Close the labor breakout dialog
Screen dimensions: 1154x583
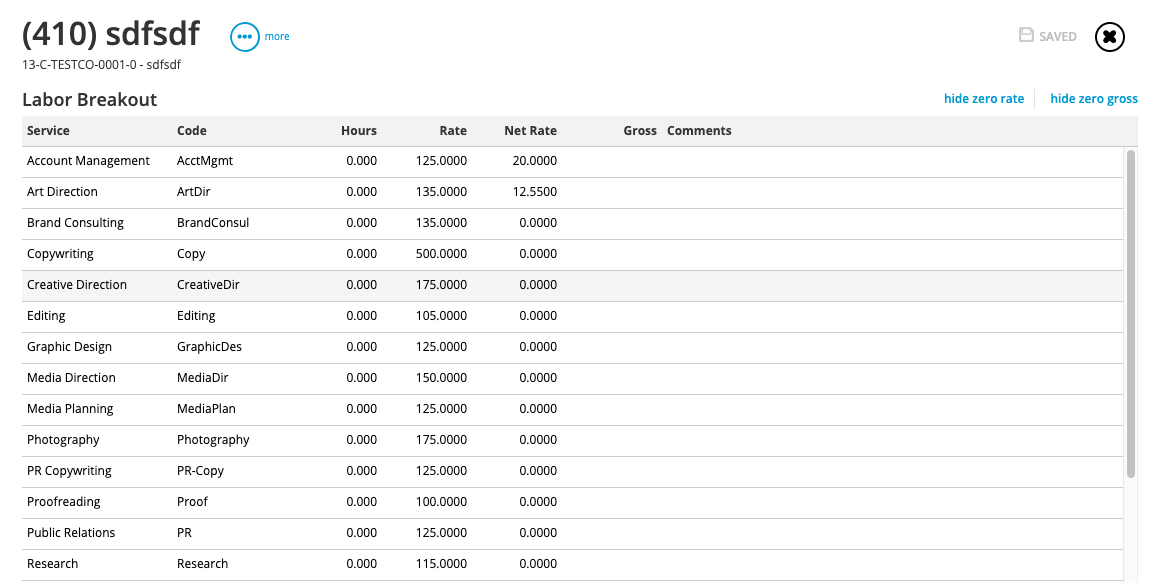[1110, 37]
